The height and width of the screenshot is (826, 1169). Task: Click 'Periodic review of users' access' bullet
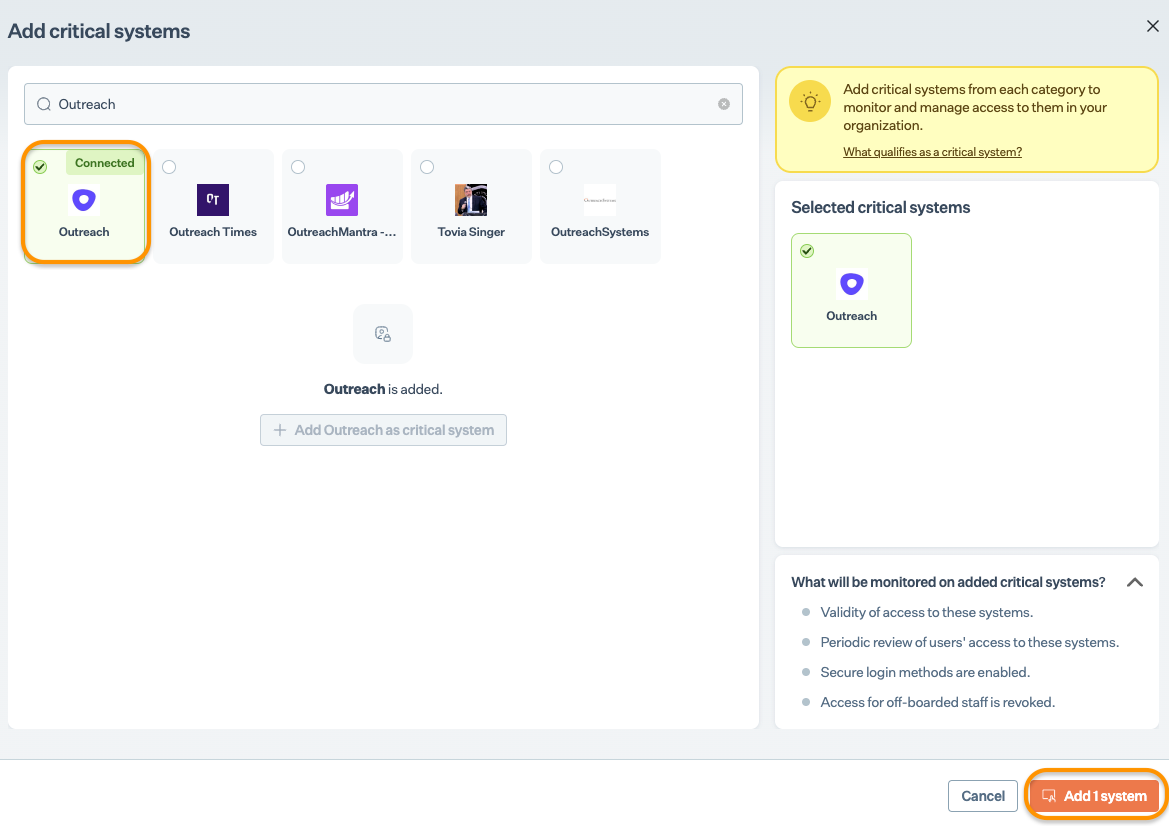click(969, 643)
